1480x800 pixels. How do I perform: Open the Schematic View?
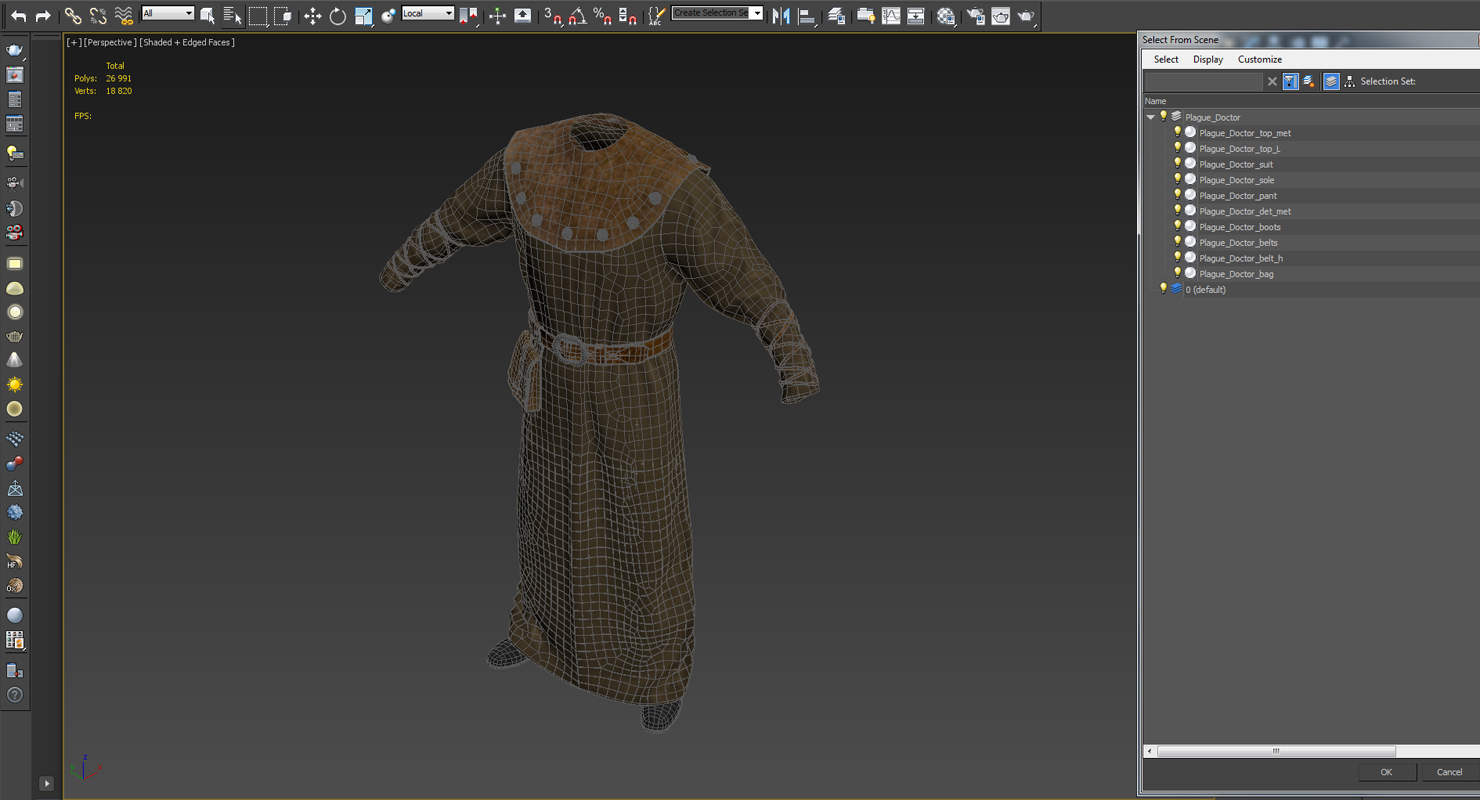pyautogui.click(x=916, y=16)
